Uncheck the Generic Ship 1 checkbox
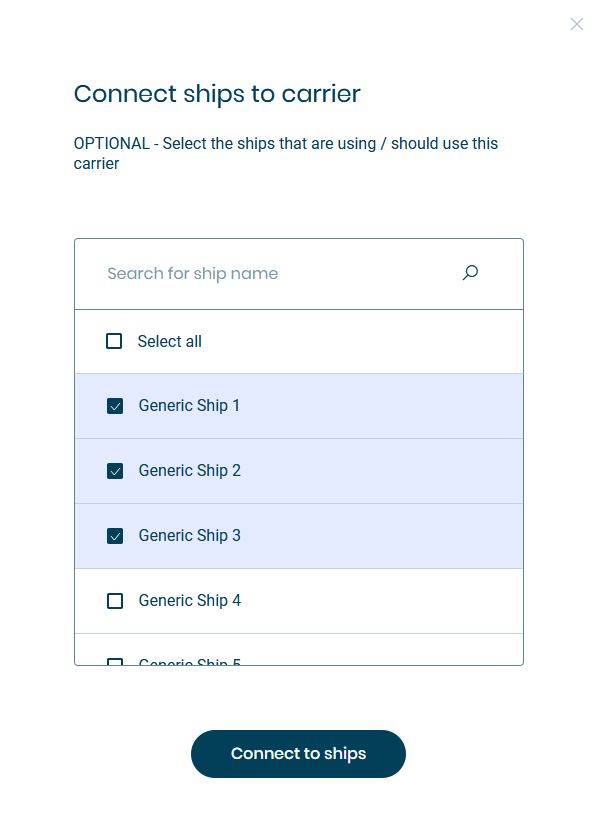The image size is (598, 821). click(115, 406)
